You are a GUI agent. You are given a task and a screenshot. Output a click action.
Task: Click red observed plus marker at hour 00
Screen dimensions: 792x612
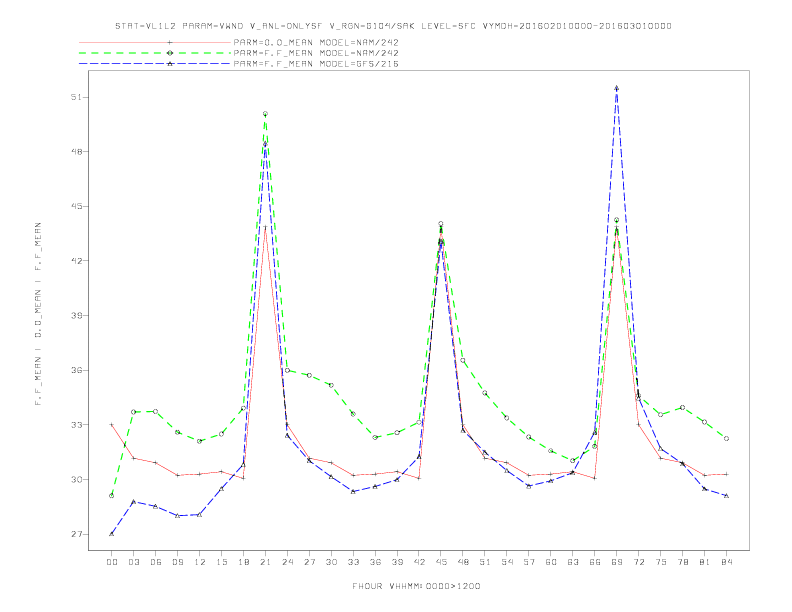(x=112, y=425)
